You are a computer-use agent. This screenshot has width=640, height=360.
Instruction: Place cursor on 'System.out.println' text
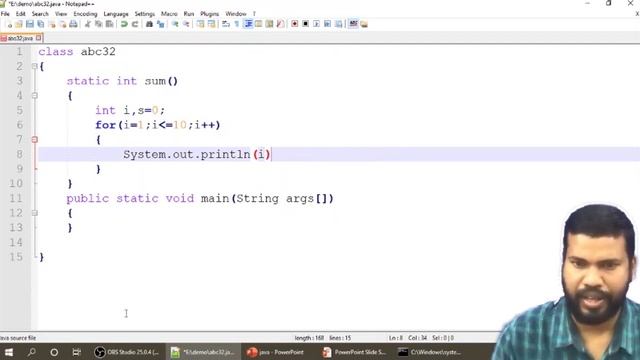(x=187, y=154)
